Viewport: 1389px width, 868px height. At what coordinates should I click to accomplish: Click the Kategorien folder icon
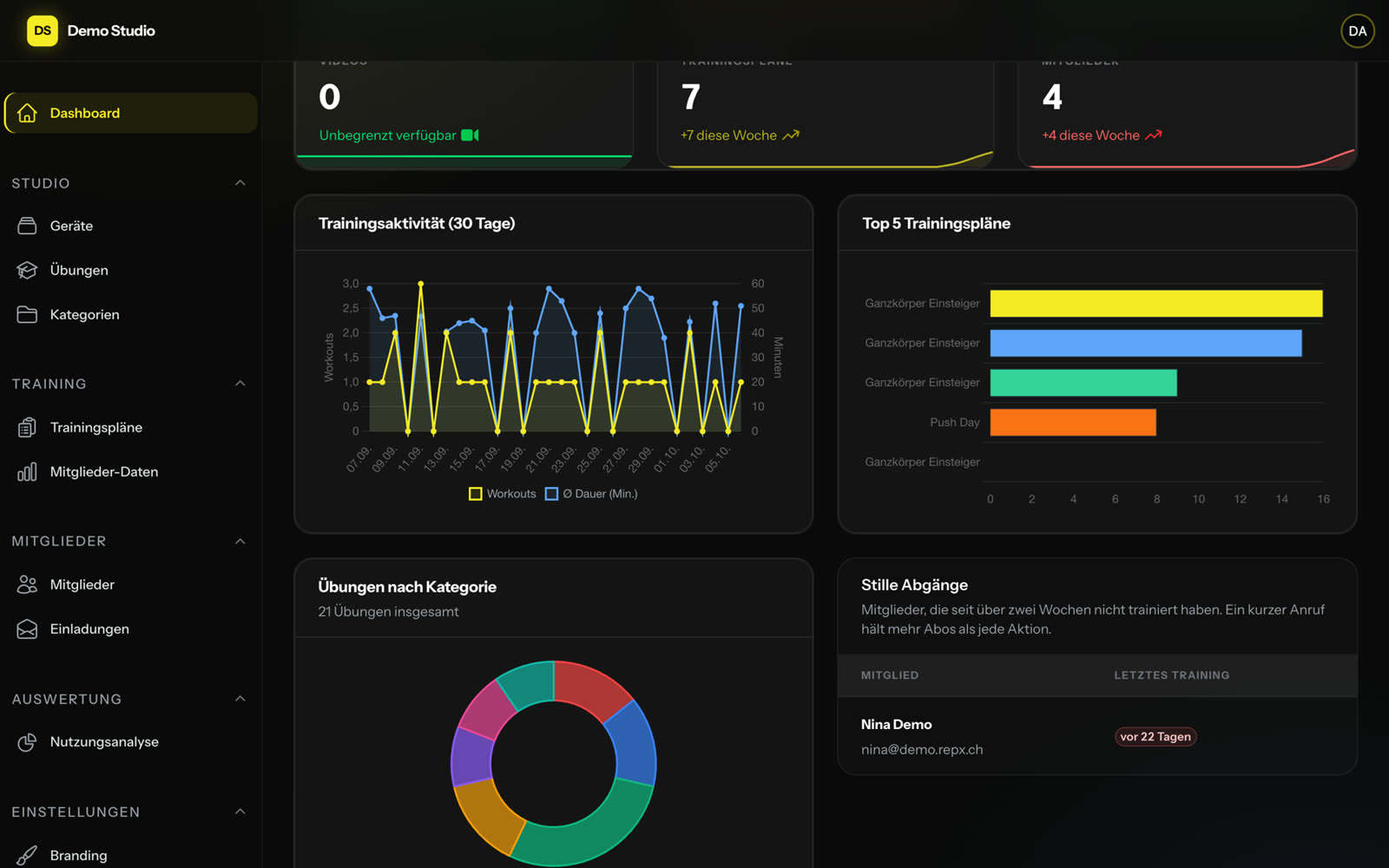[x=27, y=314]
